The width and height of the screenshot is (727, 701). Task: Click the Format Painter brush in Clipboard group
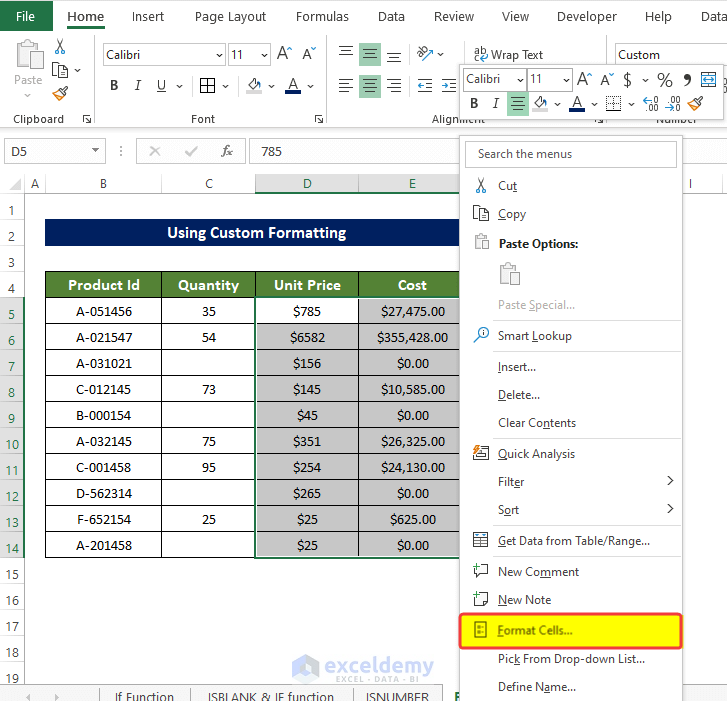60,94
